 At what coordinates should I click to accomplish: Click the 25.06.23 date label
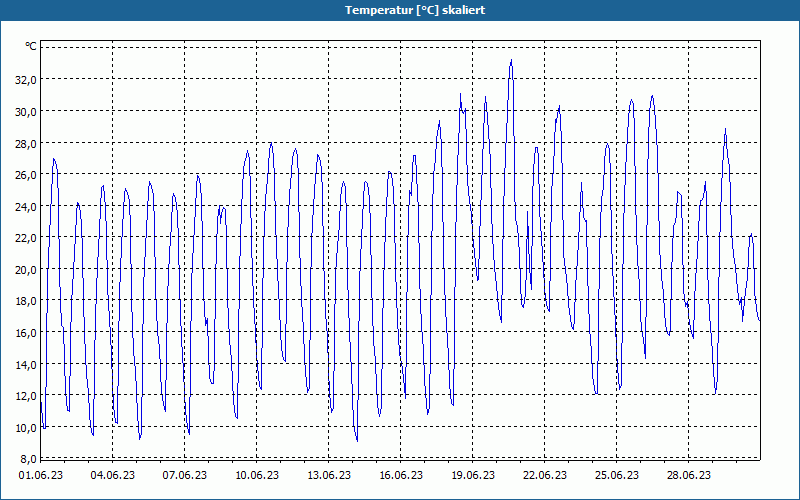pos(616,476)
